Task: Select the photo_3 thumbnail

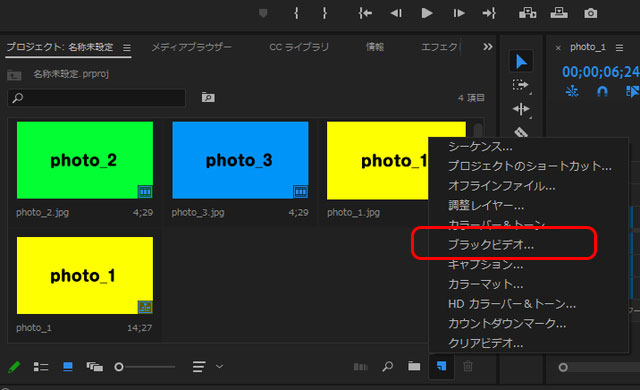Action: pos(240,160)
